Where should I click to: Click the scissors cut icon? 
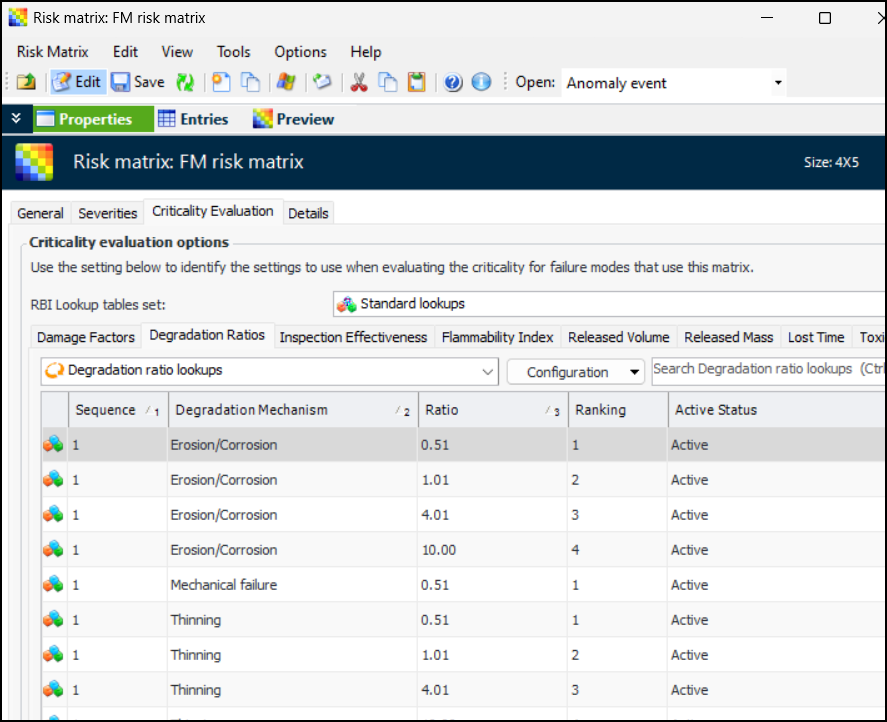pos(359,83)
